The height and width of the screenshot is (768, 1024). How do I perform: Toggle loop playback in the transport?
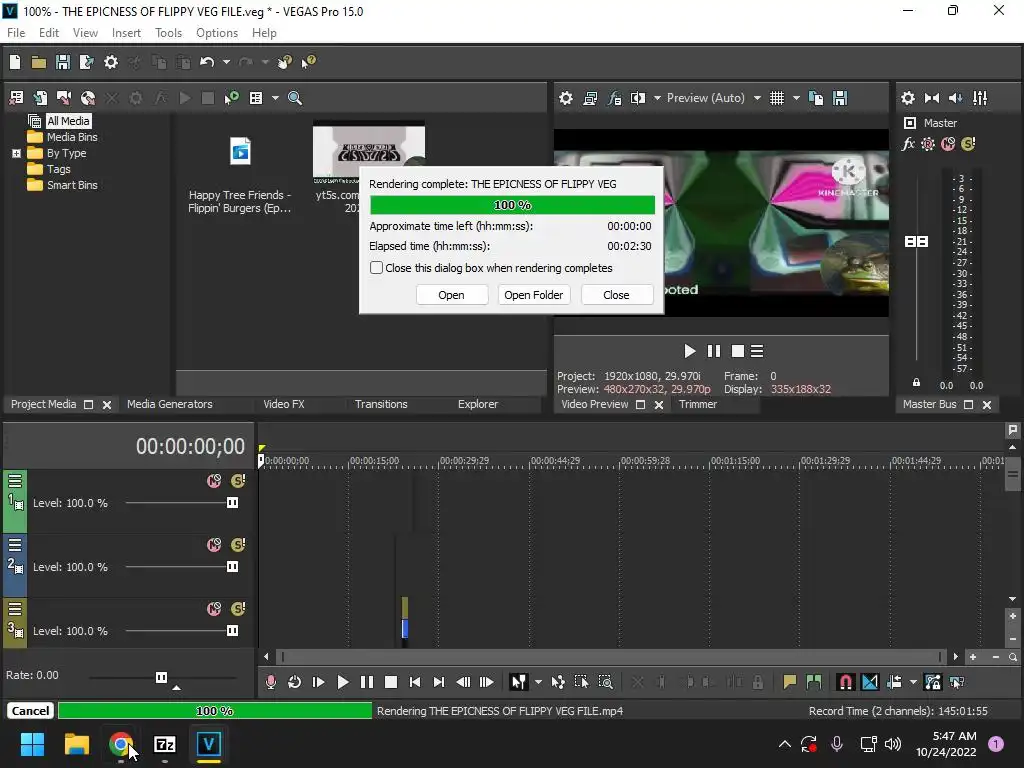(295, 682)
